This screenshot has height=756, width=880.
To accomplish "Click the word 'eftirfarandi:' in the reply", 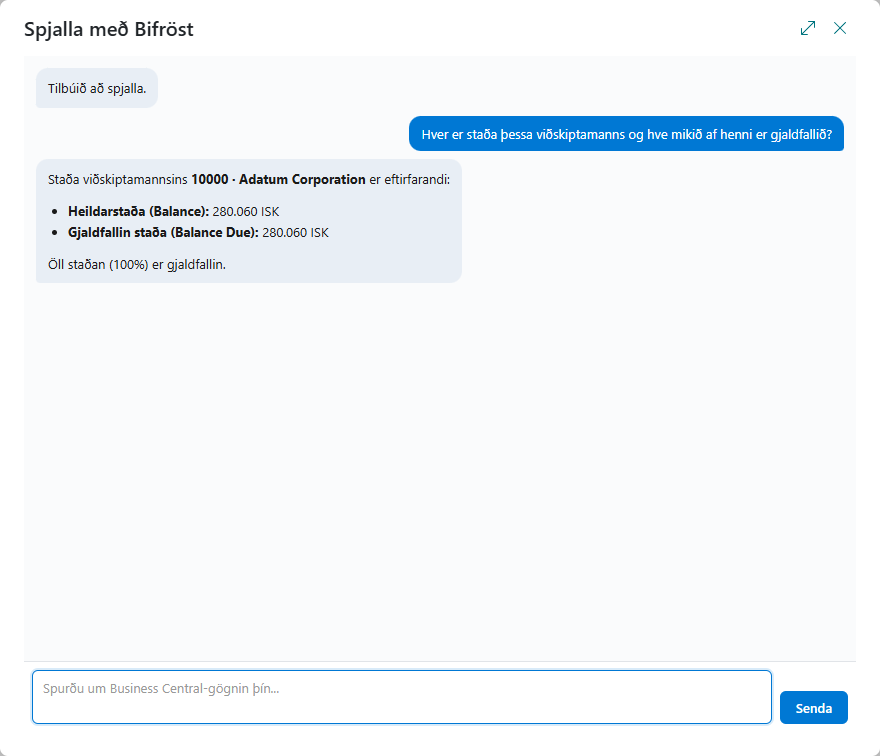I will (417, 180).
